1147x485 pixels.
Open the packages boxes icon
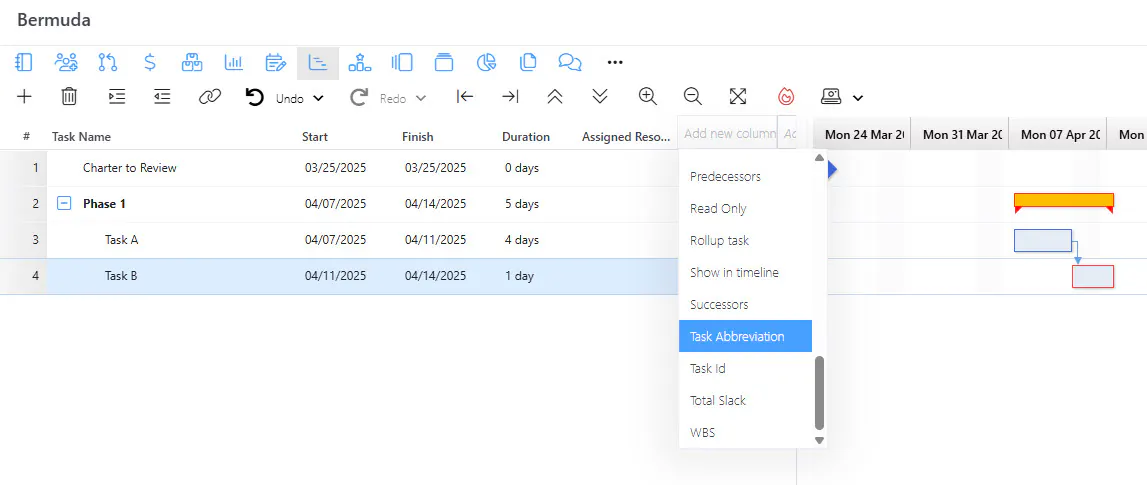(x=192, y=62)
